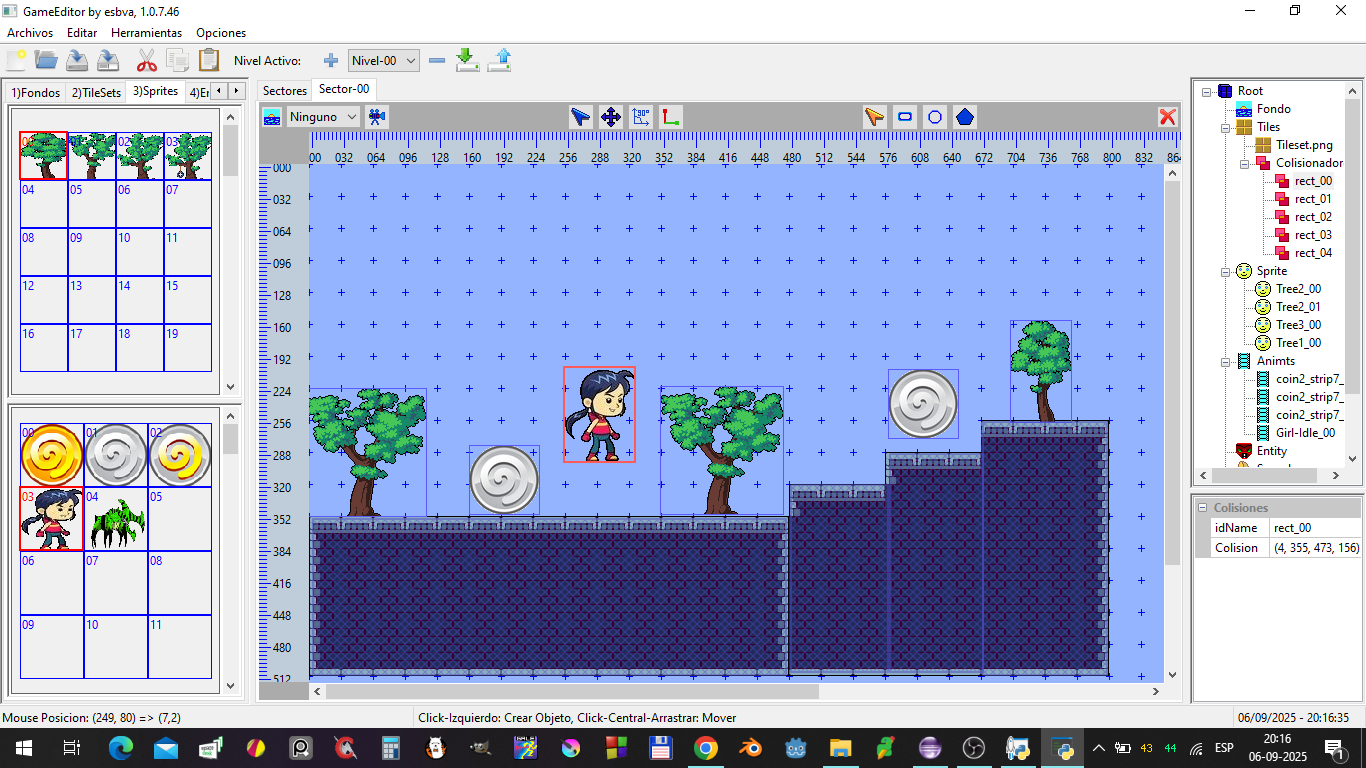The image size is (1366, 768).
Task: Click the red-green axis tool
Action: [x=670, y=117]
